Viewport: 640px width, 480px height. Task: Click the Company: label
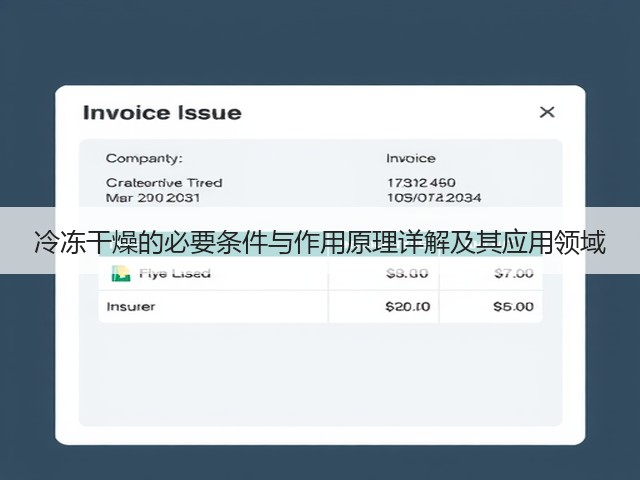pyautogui.click(x=144, y=158)
